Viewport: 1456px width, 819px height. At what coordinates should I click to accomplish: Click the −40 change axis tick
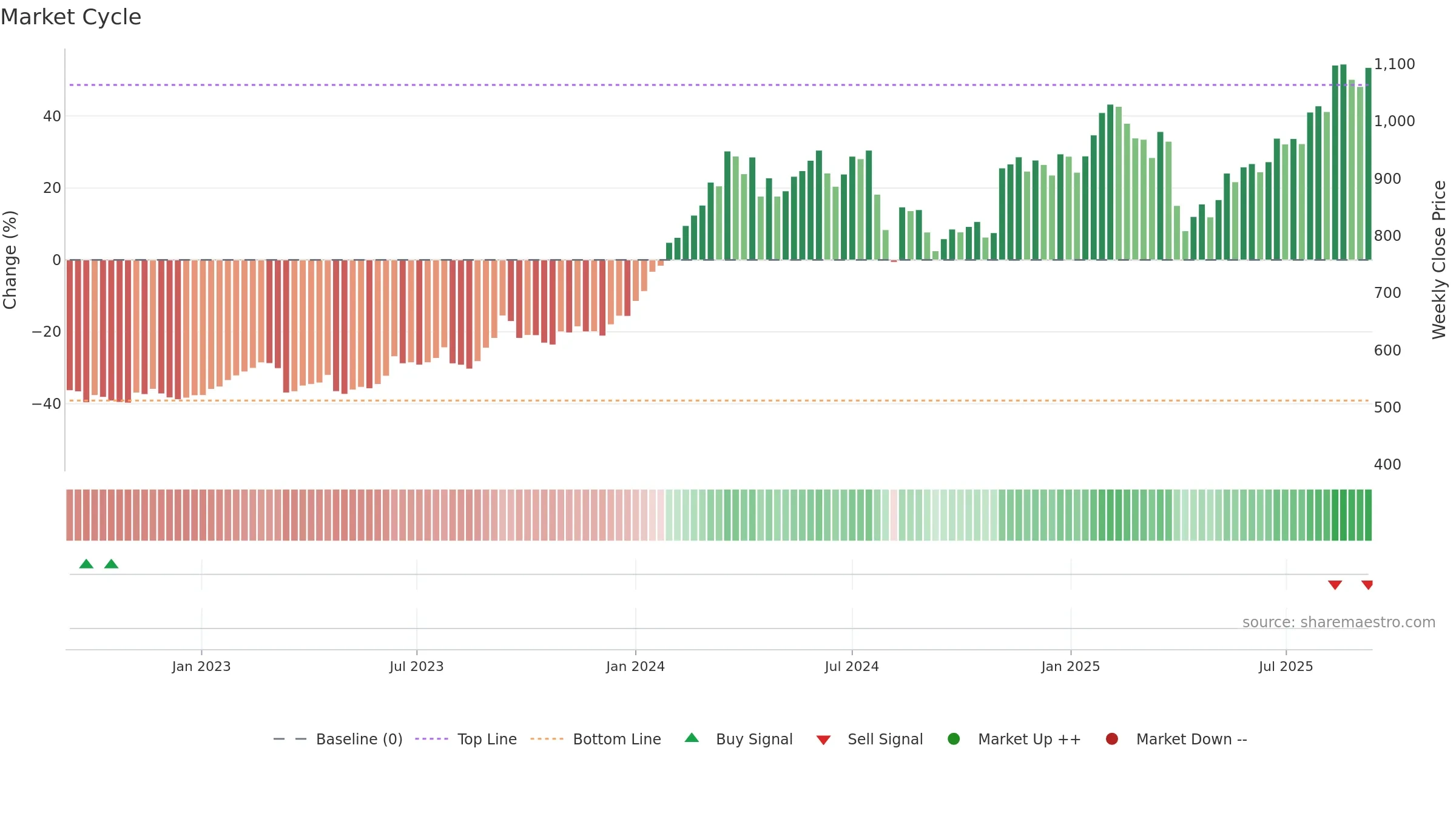click(47, 404)
